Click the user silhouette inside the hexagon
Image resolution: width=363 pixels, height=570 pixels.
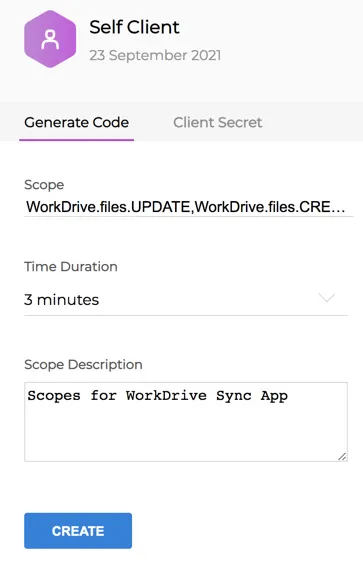tap(50, 40)
